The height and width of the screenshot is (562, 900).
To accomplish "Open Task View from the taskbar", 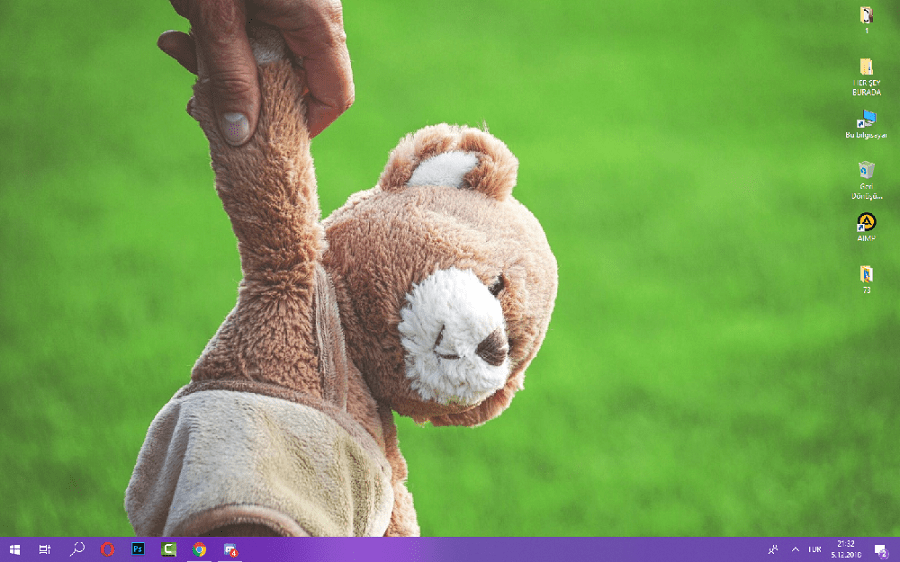I will click(45, 549).
